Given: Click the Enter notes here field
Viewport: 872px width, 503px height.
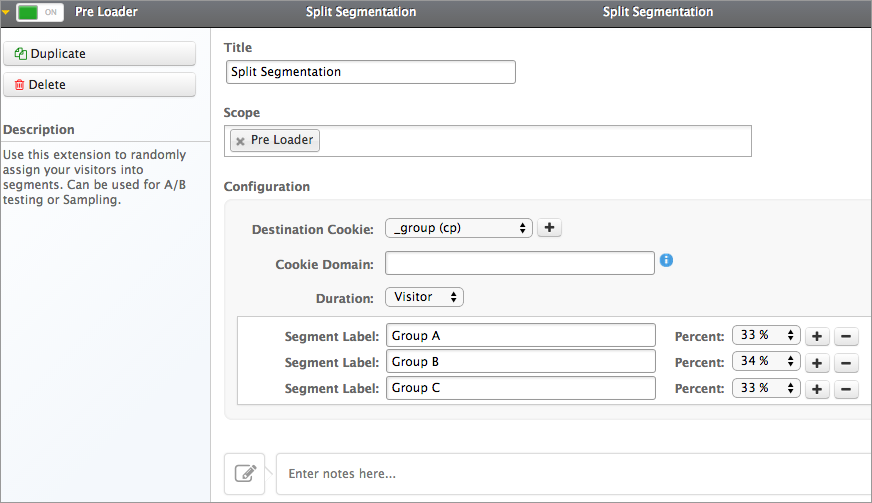Looking at the screenshot, I should (572, 473).
